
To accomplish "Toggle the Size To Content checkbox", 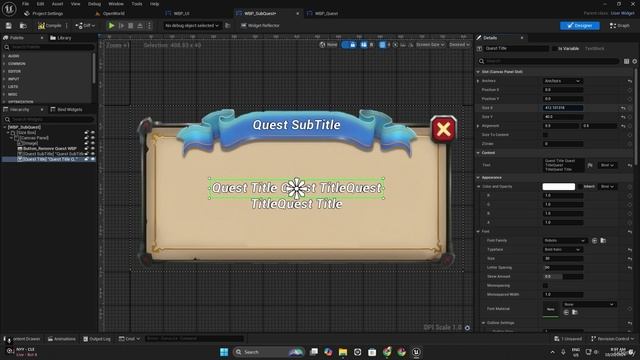I will pos(545,135).
